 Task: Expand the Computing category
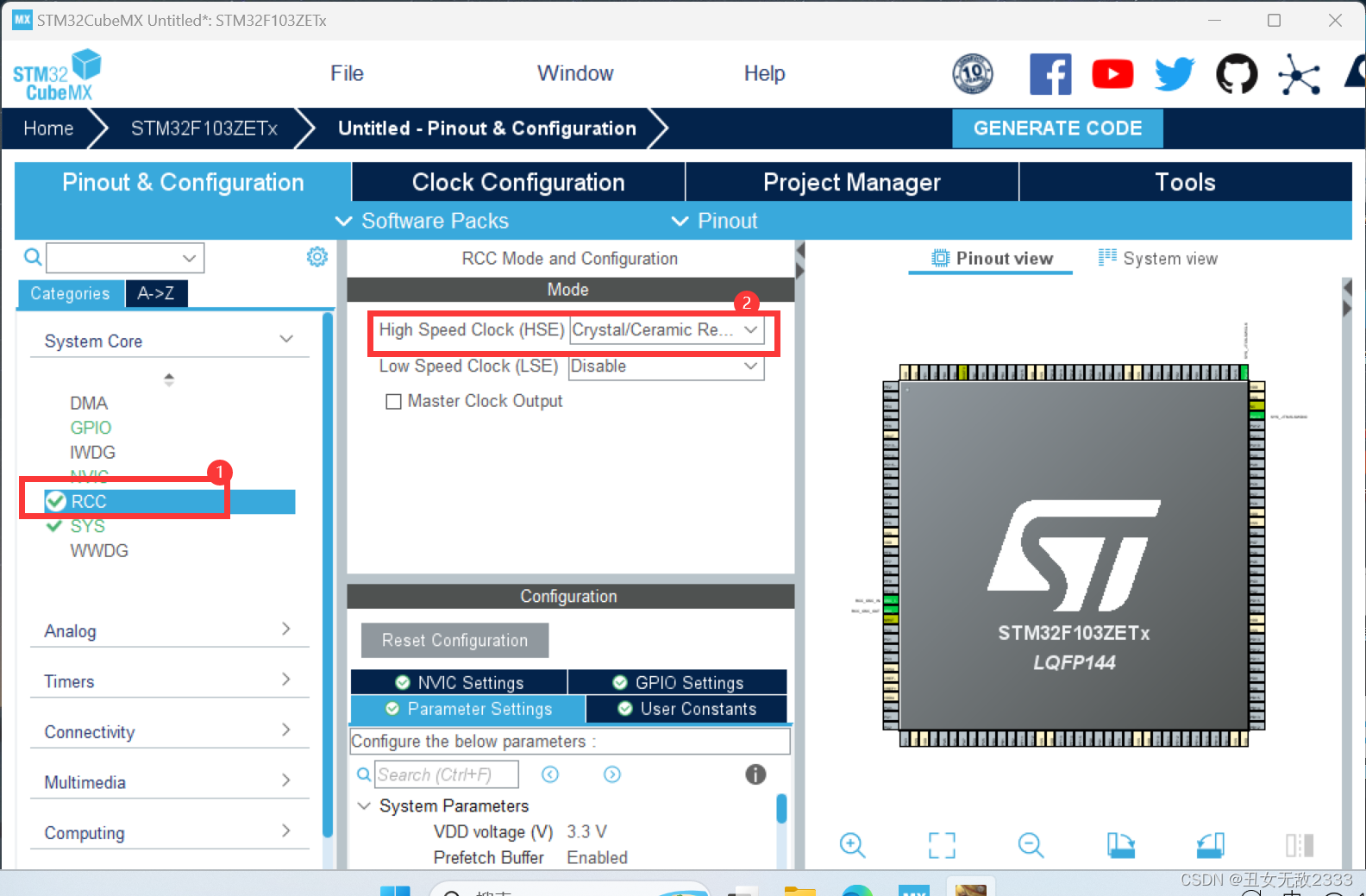click(x=286, y=830)
